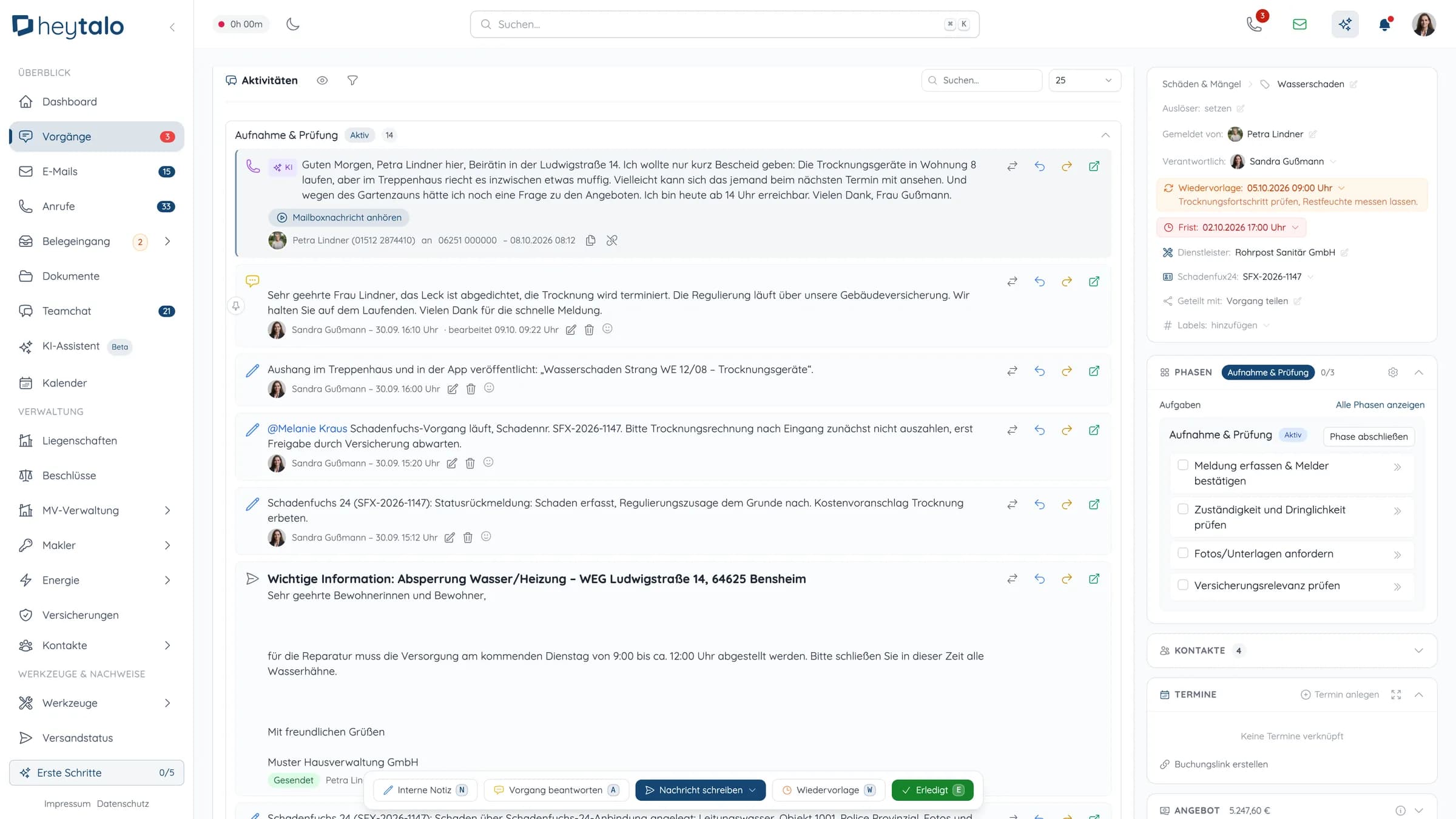This screenshot has height=819, width=1456.
Task: Collapse the sidebar with the chevron
Action: pyautogui.click(x=172, y=27)
